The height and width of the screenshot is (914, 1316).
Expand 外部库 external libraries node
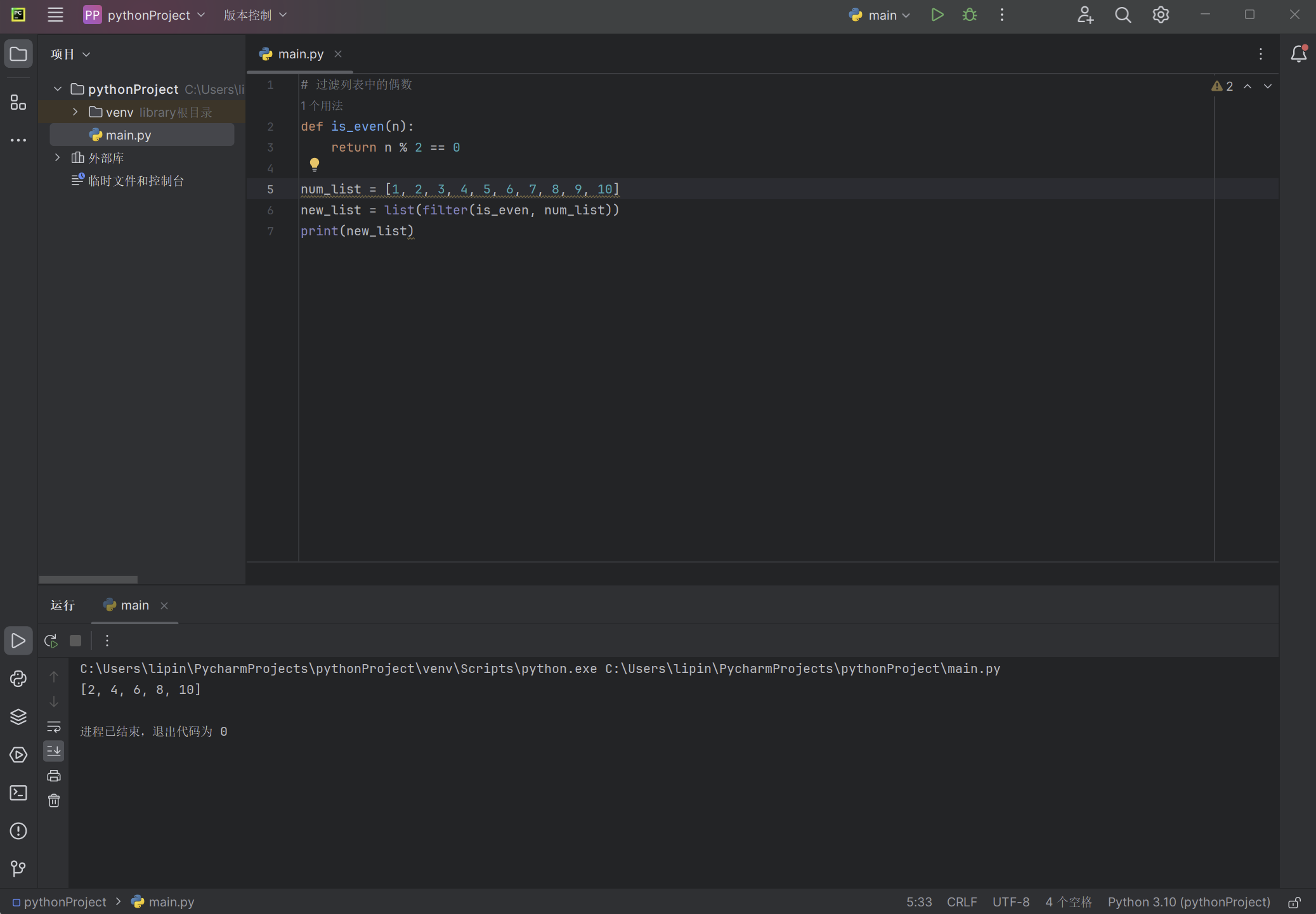click(x=58, y=157)
